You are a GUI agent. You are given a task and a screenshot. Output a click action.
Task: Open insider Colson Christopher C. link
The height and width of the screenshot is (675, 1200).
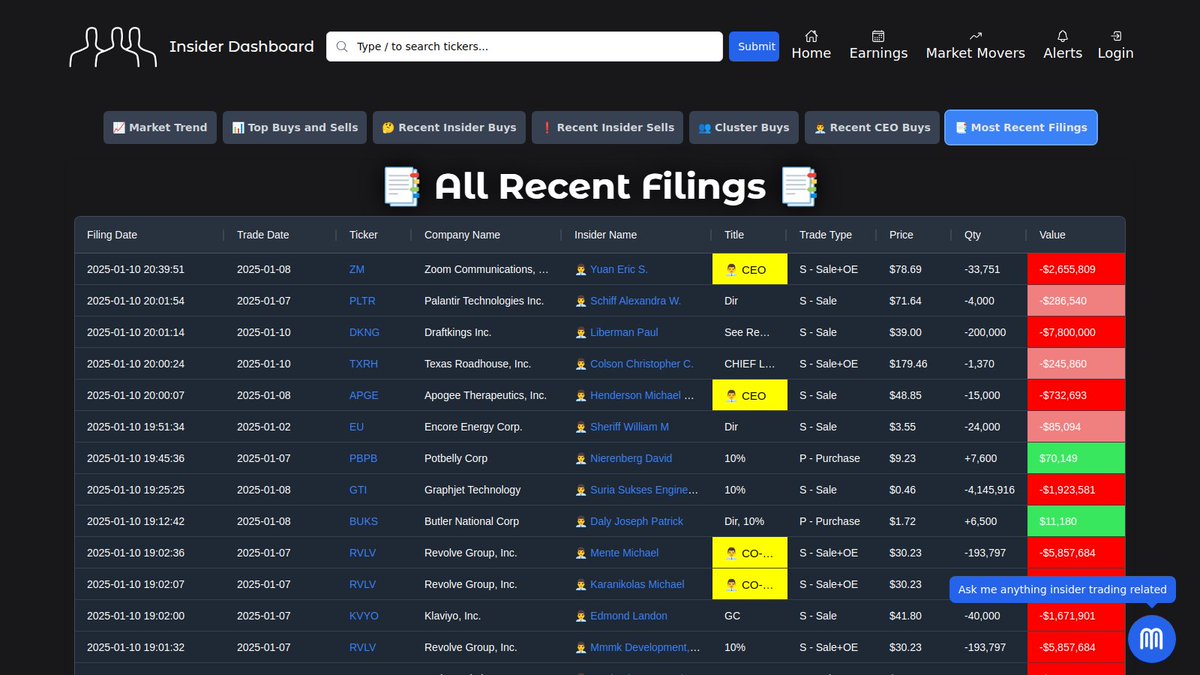641,364
